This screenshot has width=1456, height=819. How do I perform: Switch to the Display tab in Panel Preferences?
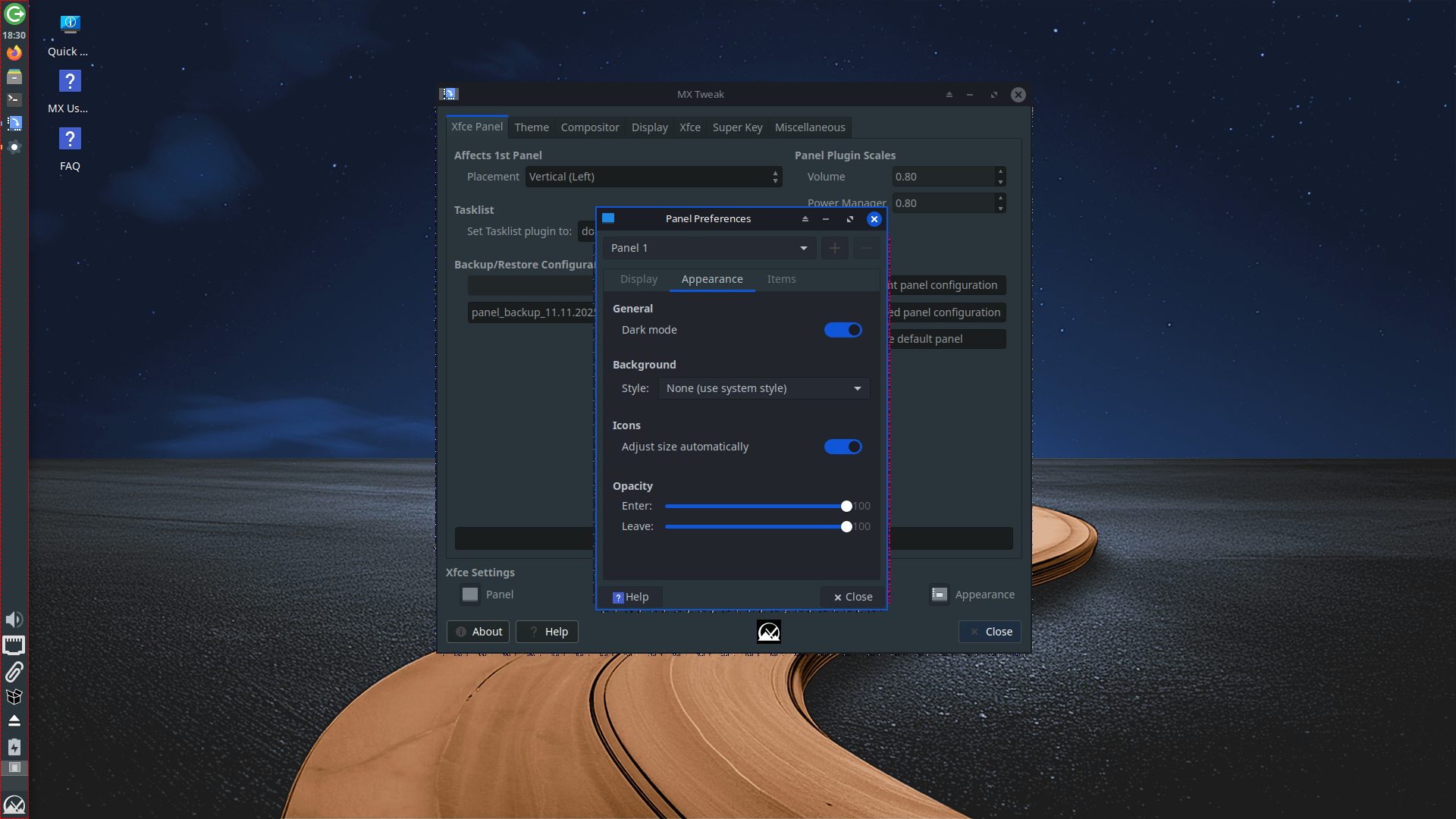[x=639, y=279]
